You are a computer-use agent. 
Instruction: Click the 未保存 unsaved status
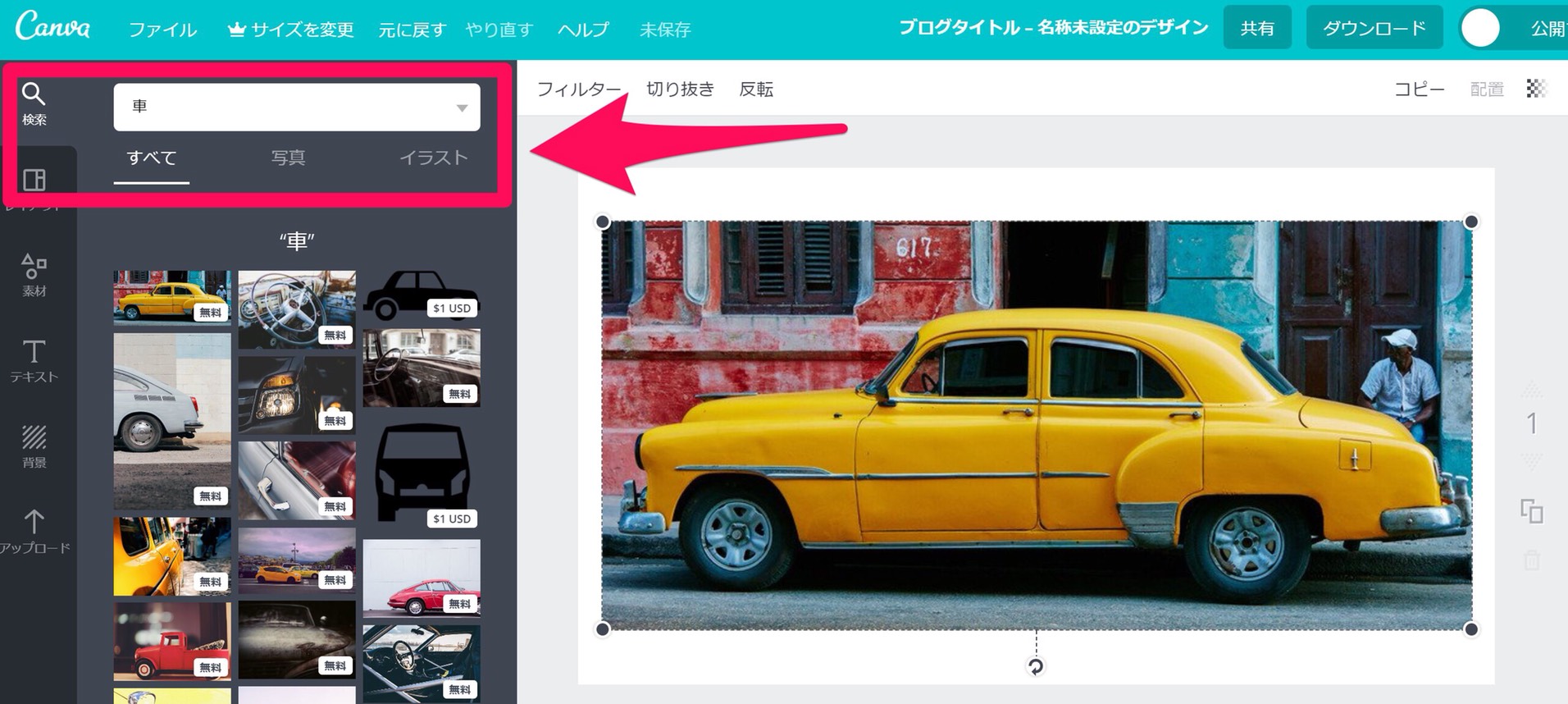(x=665, y=30)
